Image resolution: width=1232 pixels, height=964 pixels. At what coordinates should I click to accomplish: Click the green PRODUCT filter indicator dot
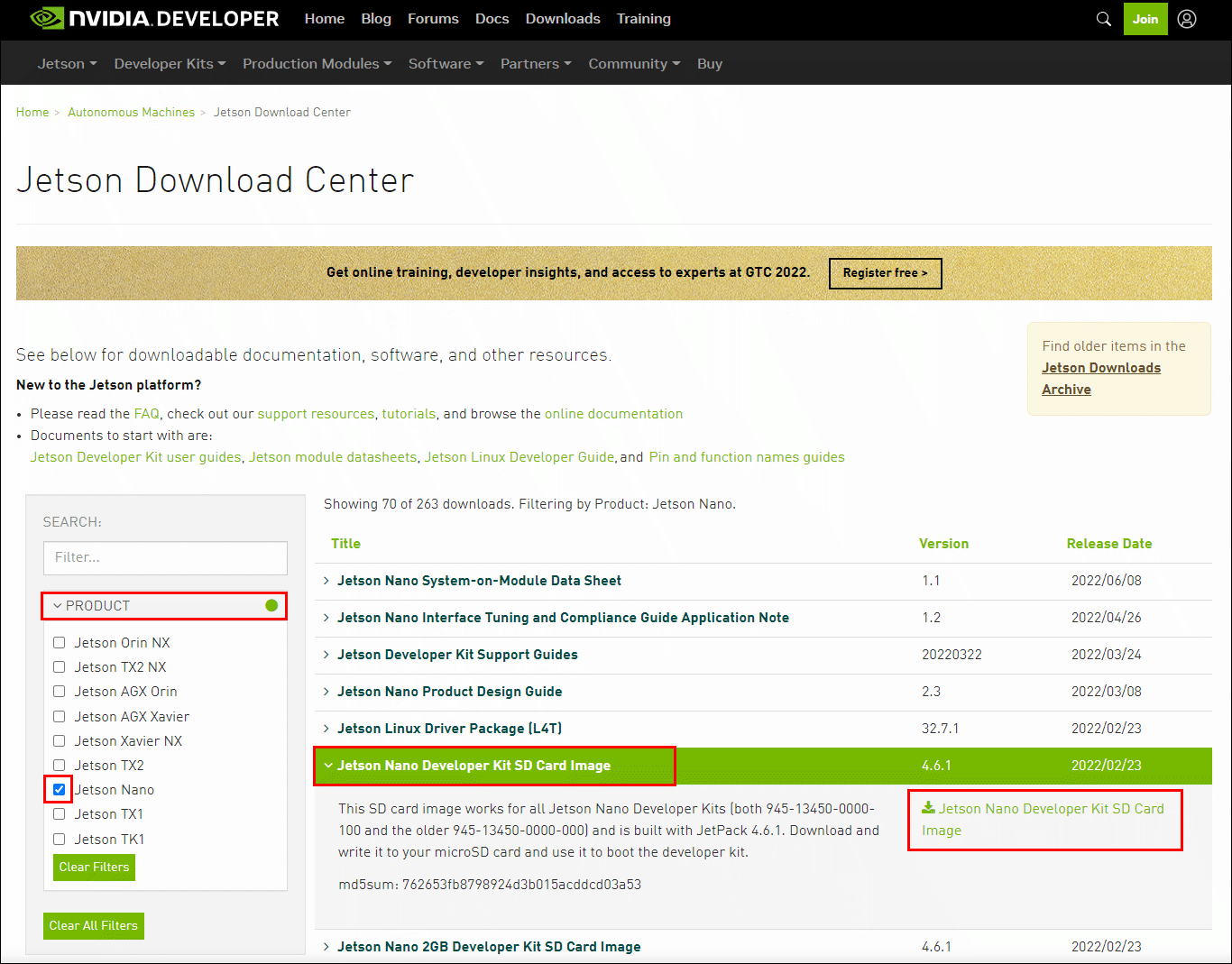271,605
